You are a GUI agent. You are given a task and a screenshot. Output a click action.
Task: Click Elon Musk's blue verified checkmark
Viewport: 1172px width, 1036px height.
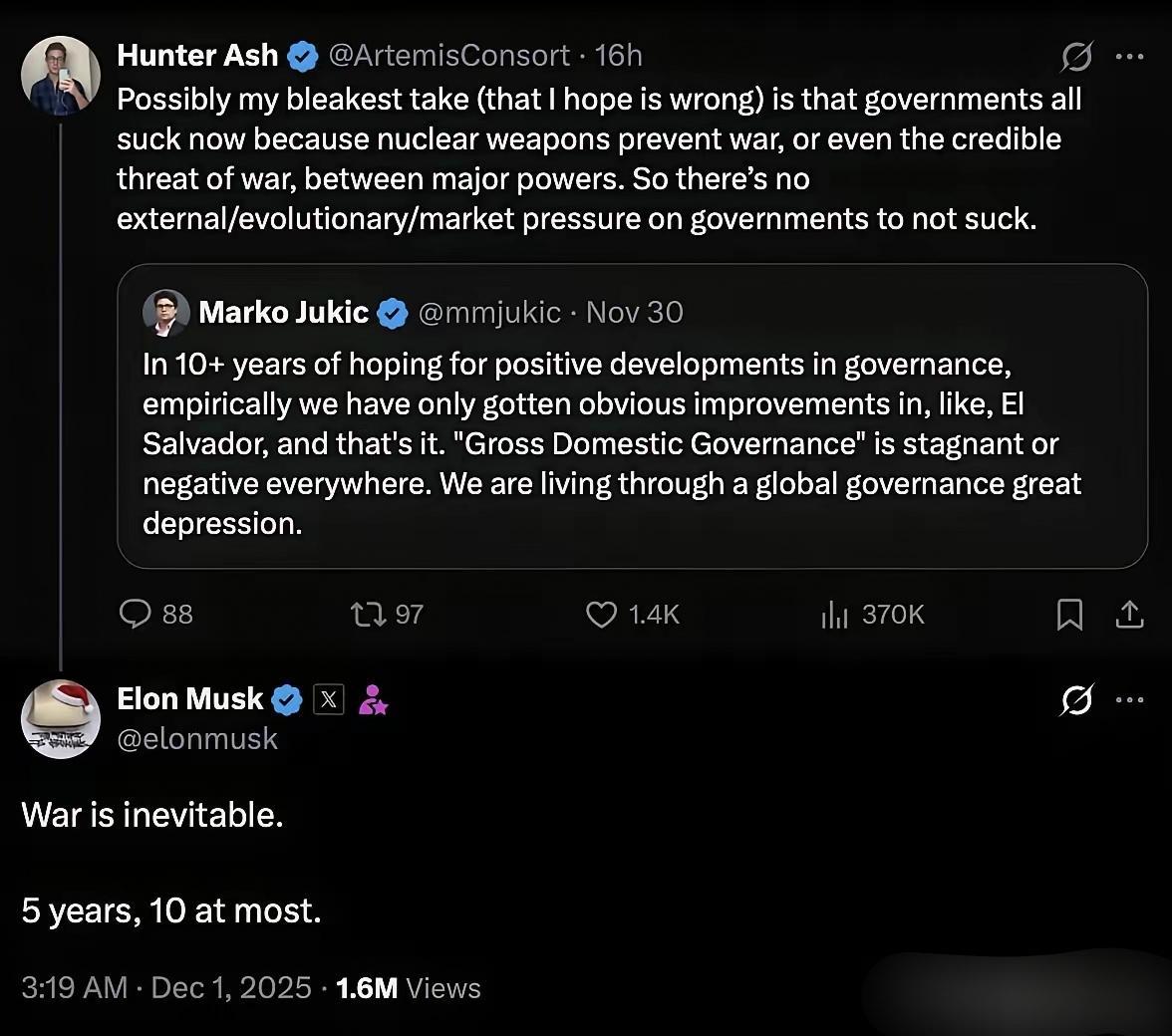click(287, 700)
